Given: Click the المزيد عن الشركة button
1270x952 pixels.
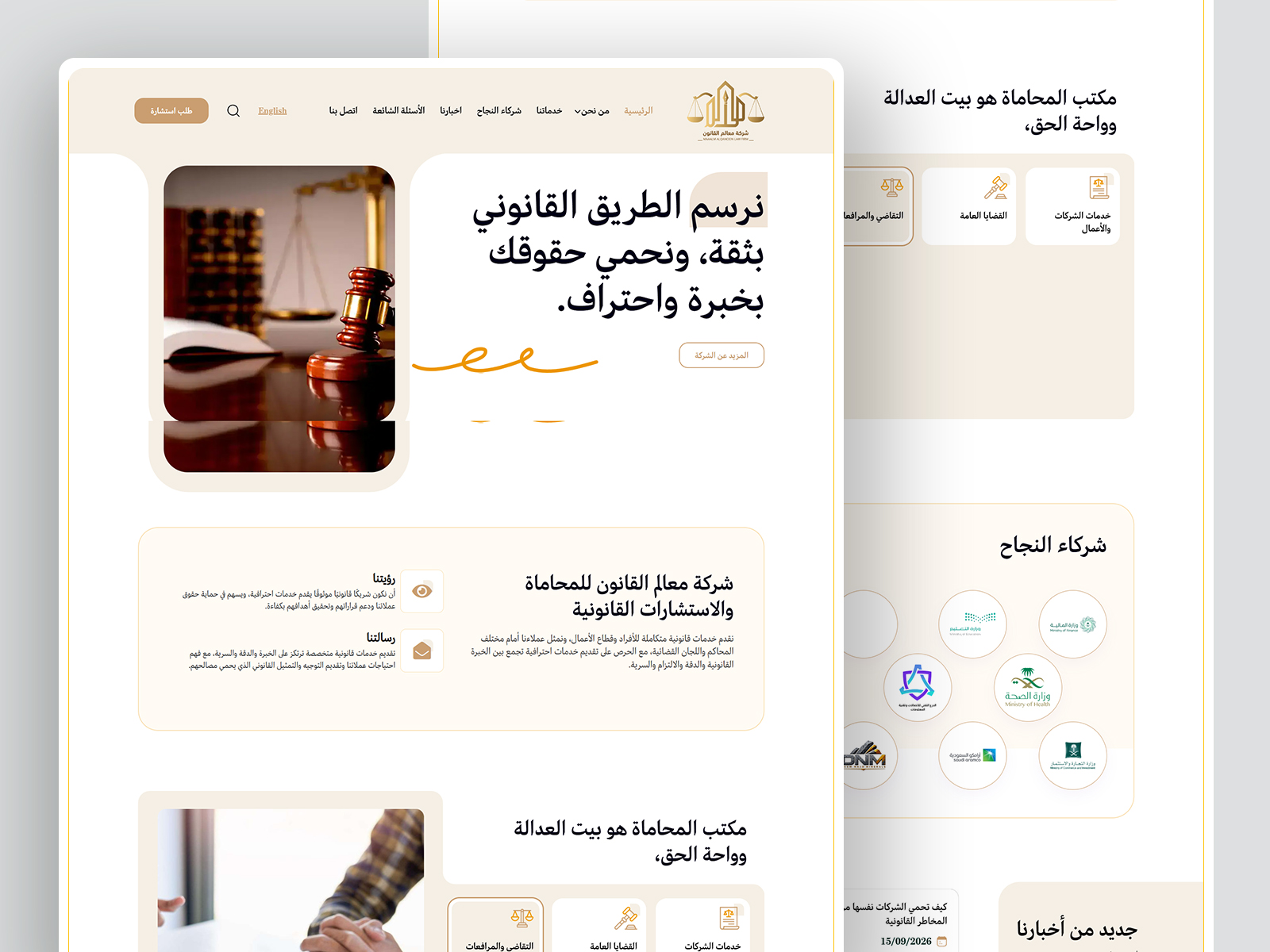Looking at the screenshot, I should tap(722, 355).
